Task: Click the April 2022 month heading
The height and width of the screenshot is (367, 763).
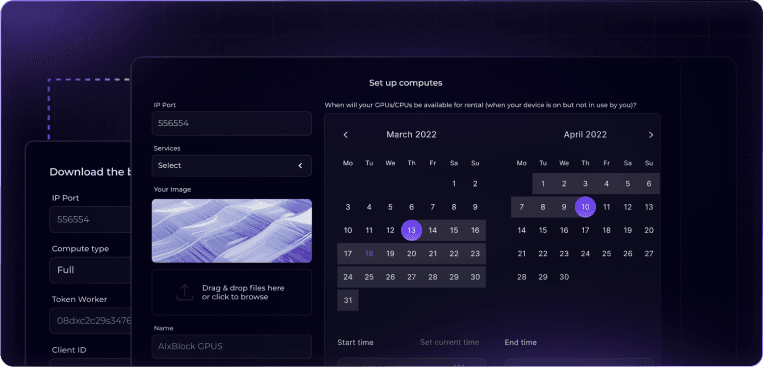Action: 585,135
